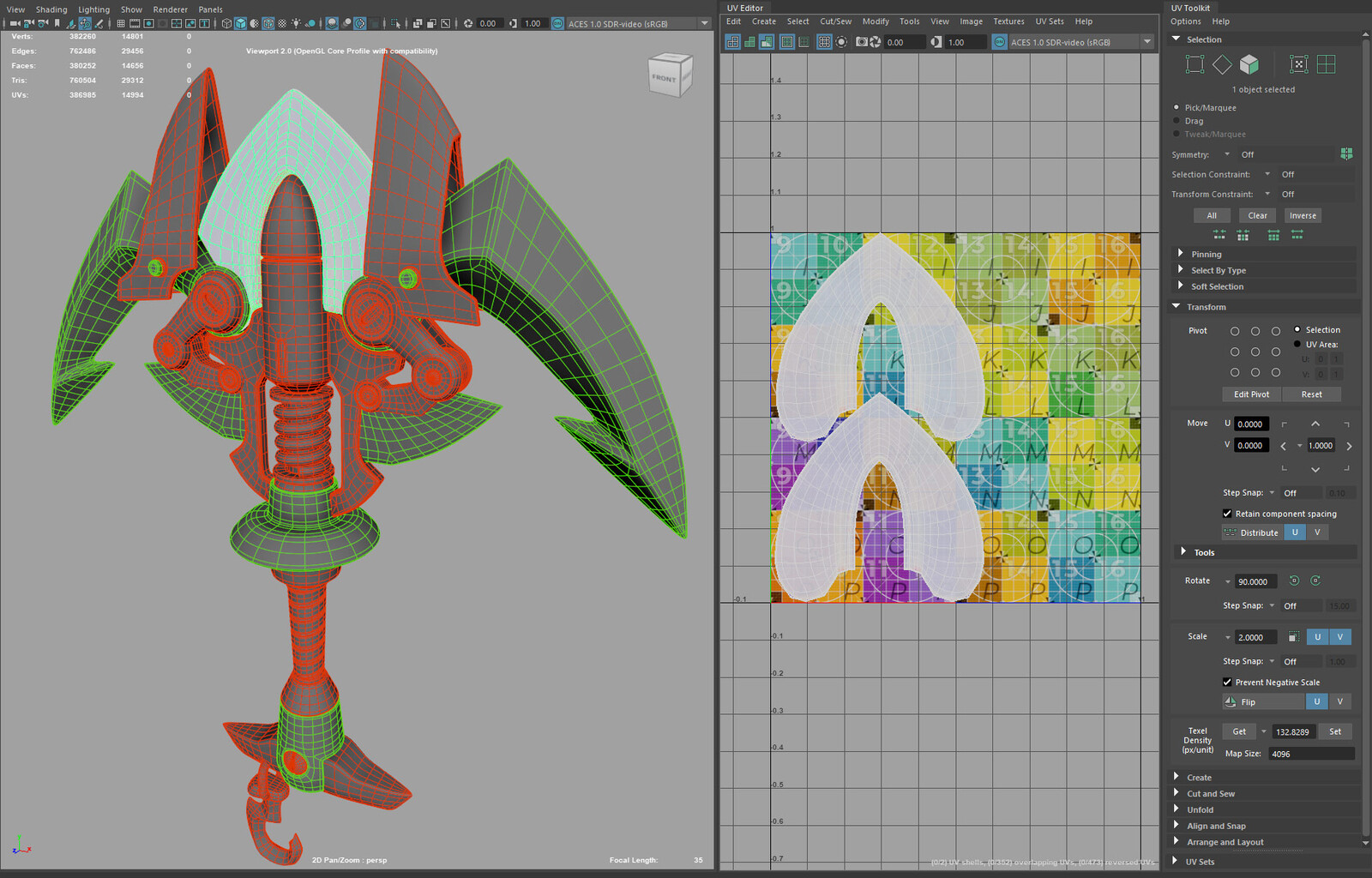Click the Inverse selection button
The height and width of the screenshot is (878, 1372).
coord(1302,215)
